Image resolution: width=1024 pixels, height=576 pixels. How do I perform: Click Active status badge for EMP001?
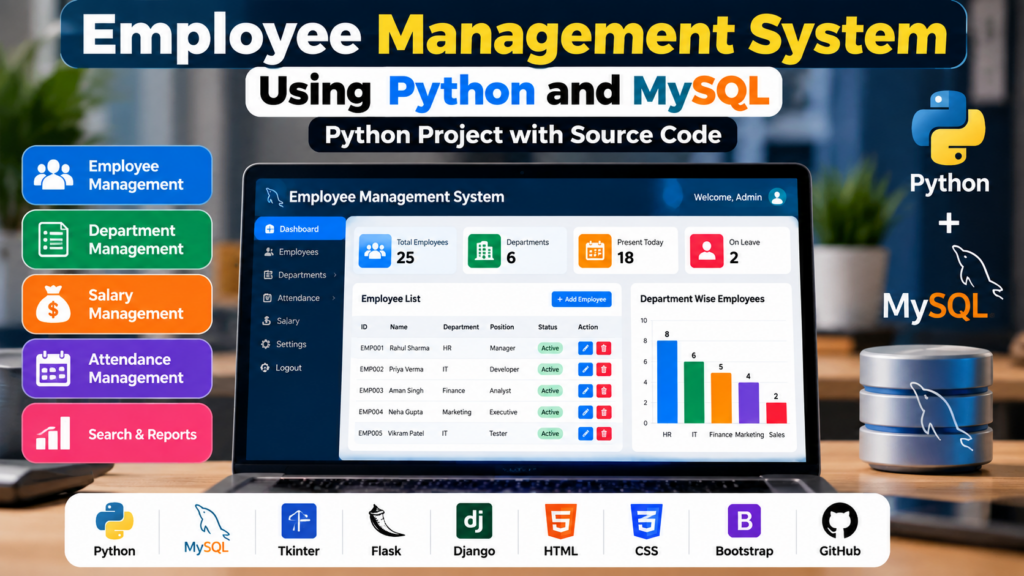tap(550, 348)
